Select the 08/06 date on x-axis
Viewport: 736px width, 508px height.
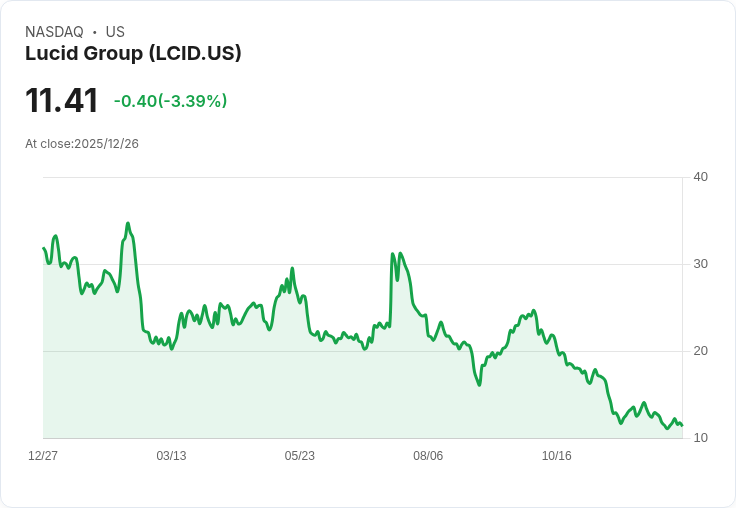tap(428, 455)
